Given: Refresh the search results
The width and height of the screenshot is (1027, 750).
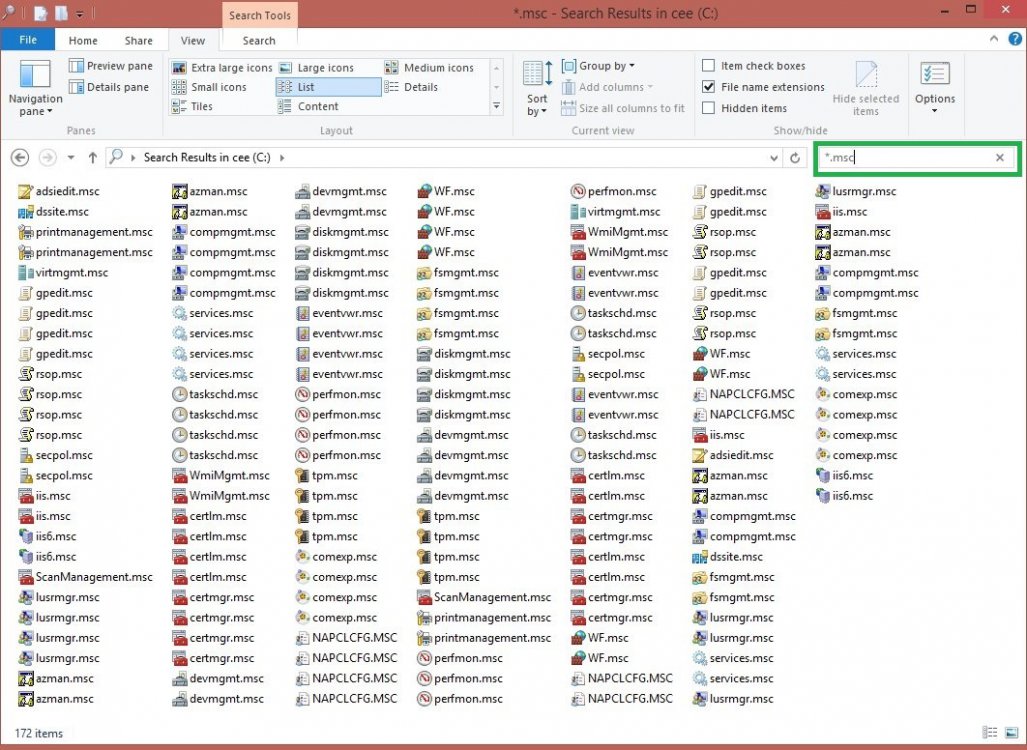Looking at the screenshot, I should coord(794,158).
